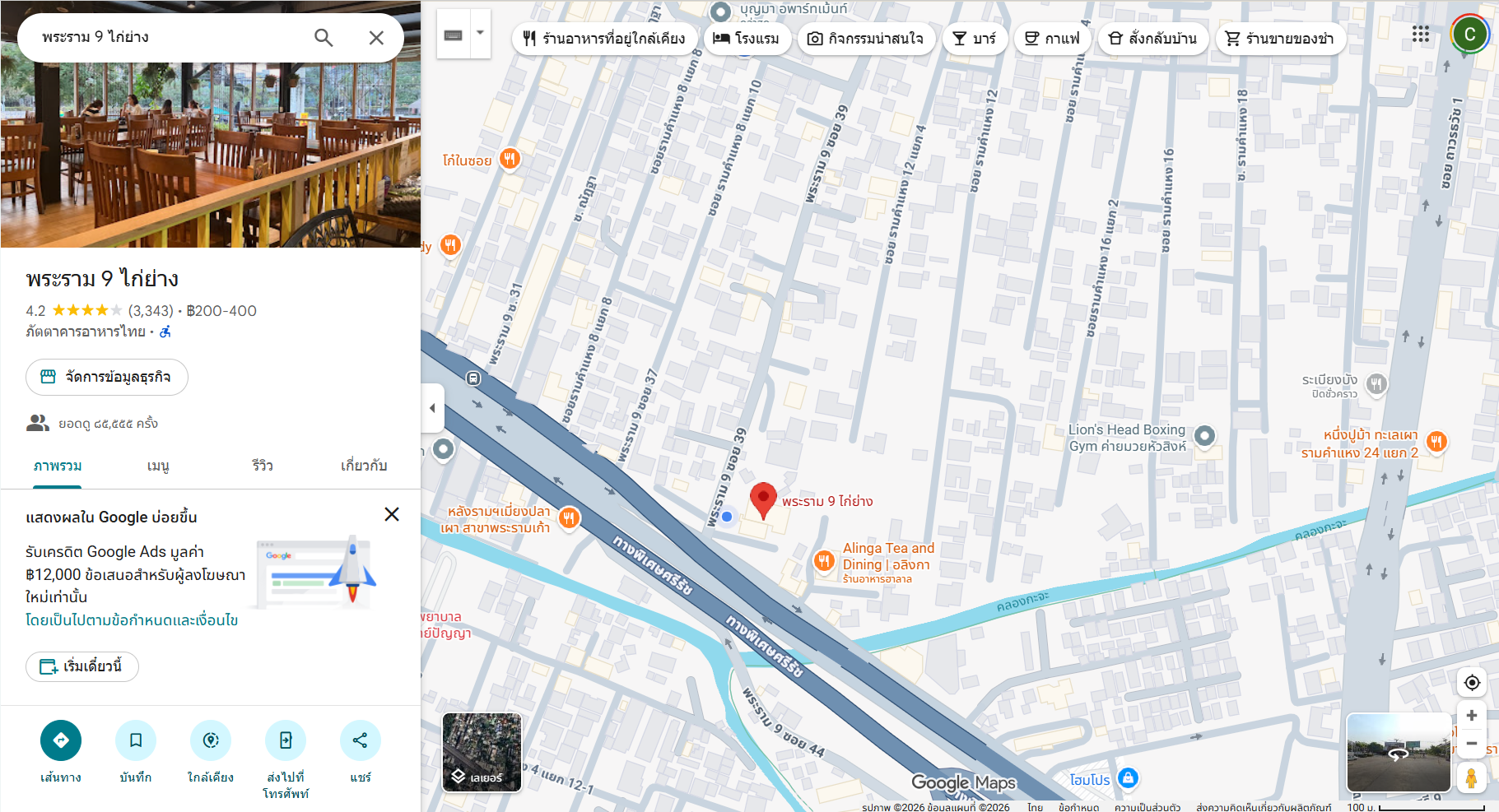Zoom in the map with plus
This screenshot has height=812, width=1499.
[x=1472, y=716]
